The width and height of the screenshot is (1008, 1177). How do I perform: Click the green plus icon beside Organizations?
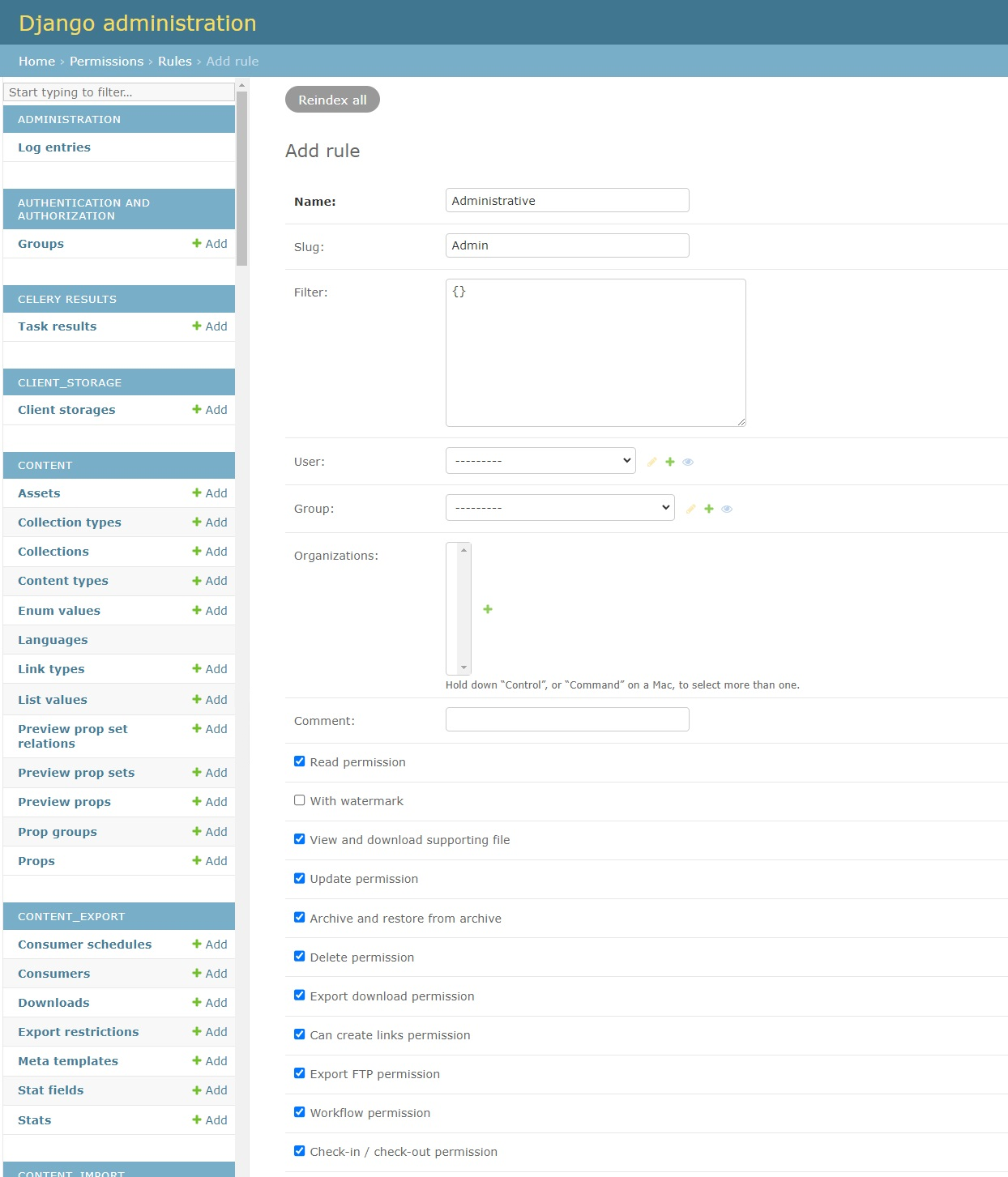pos(488,609)
